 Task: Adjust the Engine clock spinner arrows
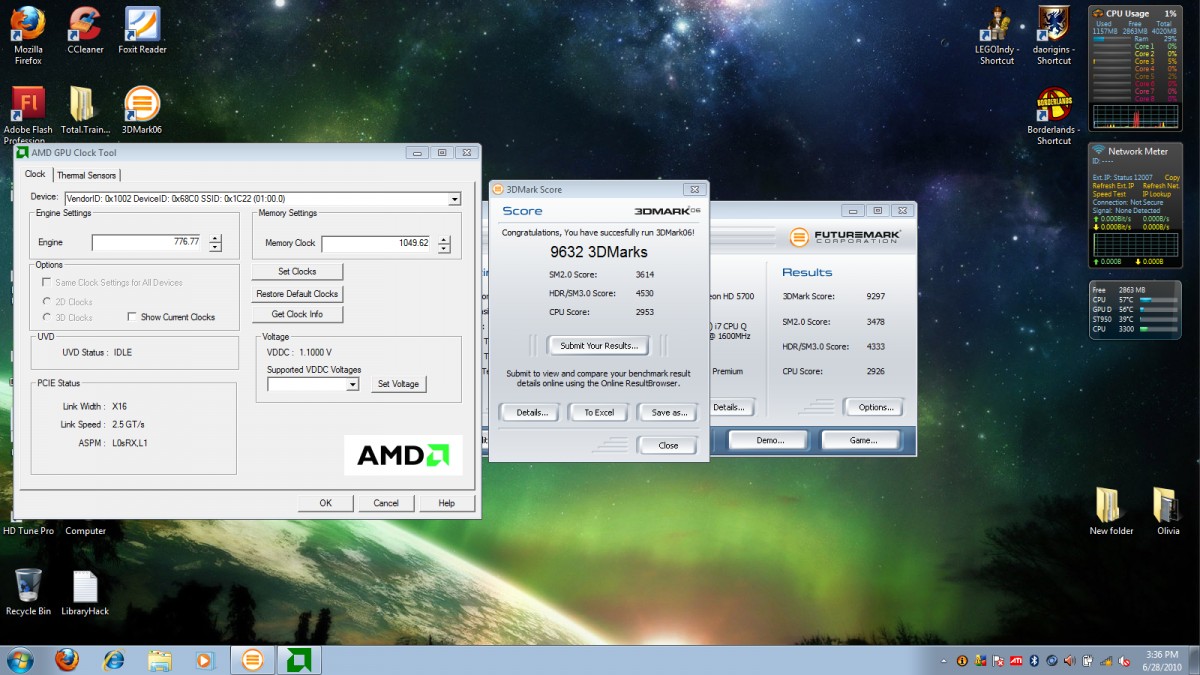coord(215,242)
